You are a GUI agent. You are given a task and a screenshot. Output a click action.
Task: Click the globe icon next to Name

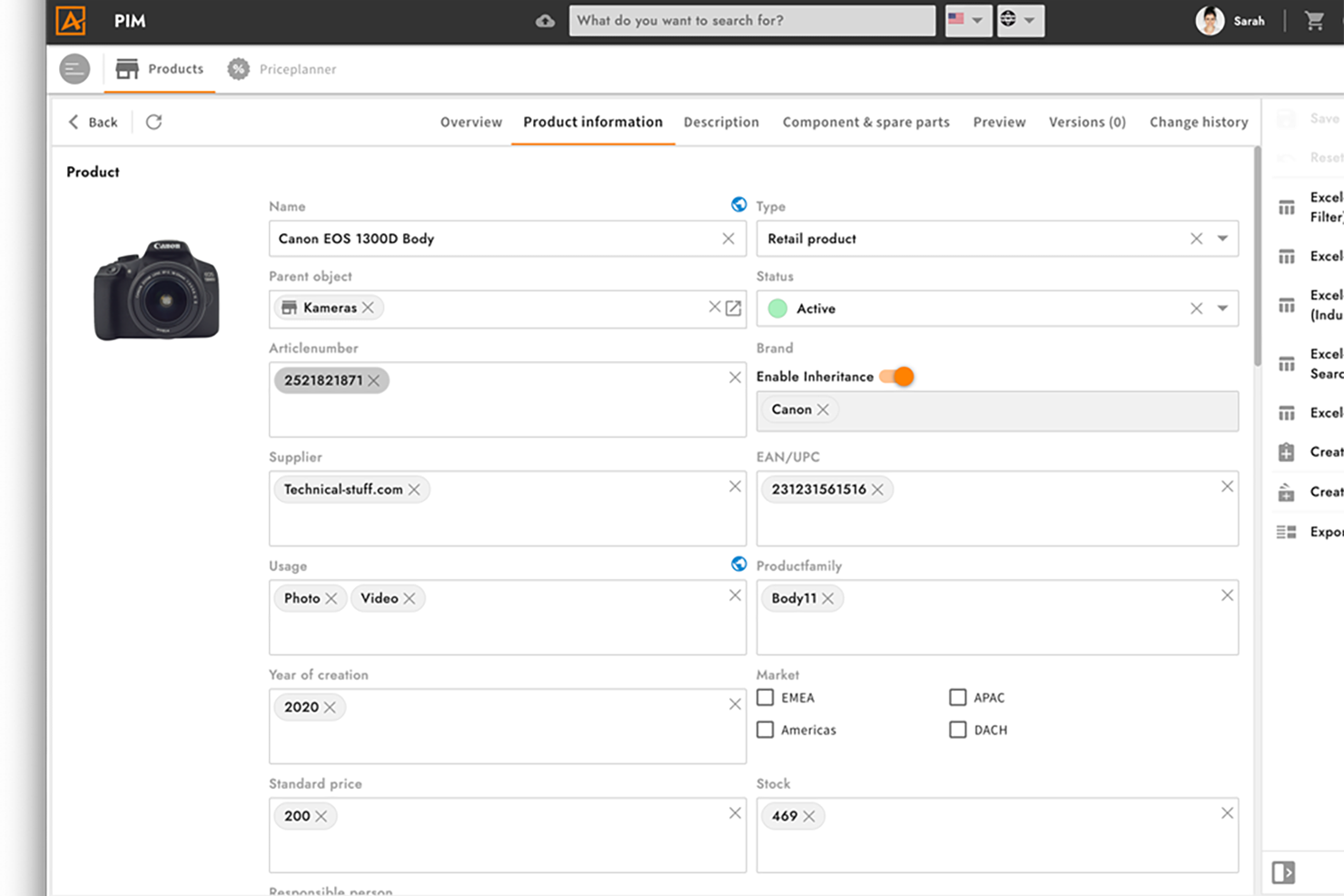(739, 205)
